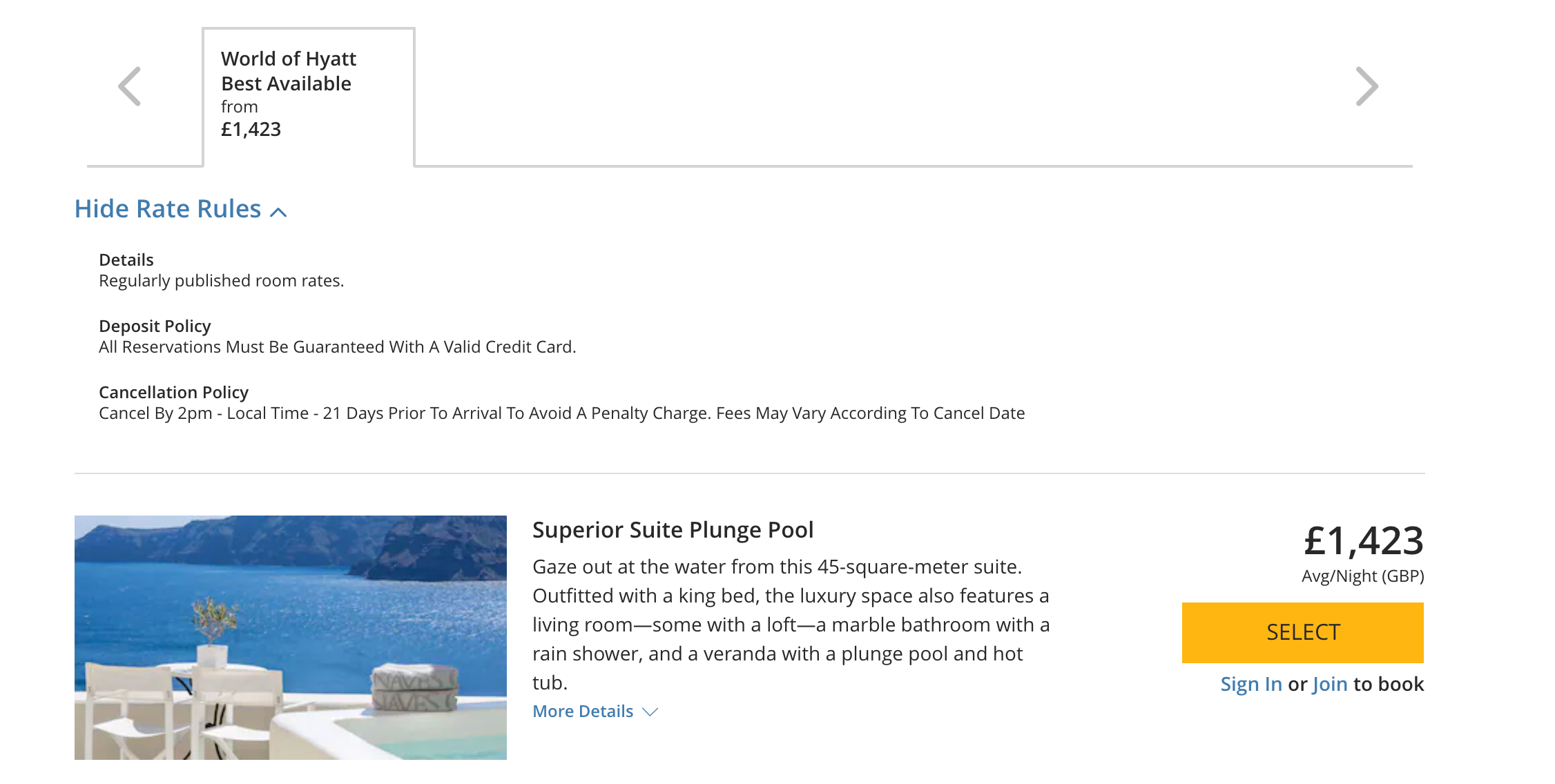Open the Sign In link

[x=1251, y=684]
